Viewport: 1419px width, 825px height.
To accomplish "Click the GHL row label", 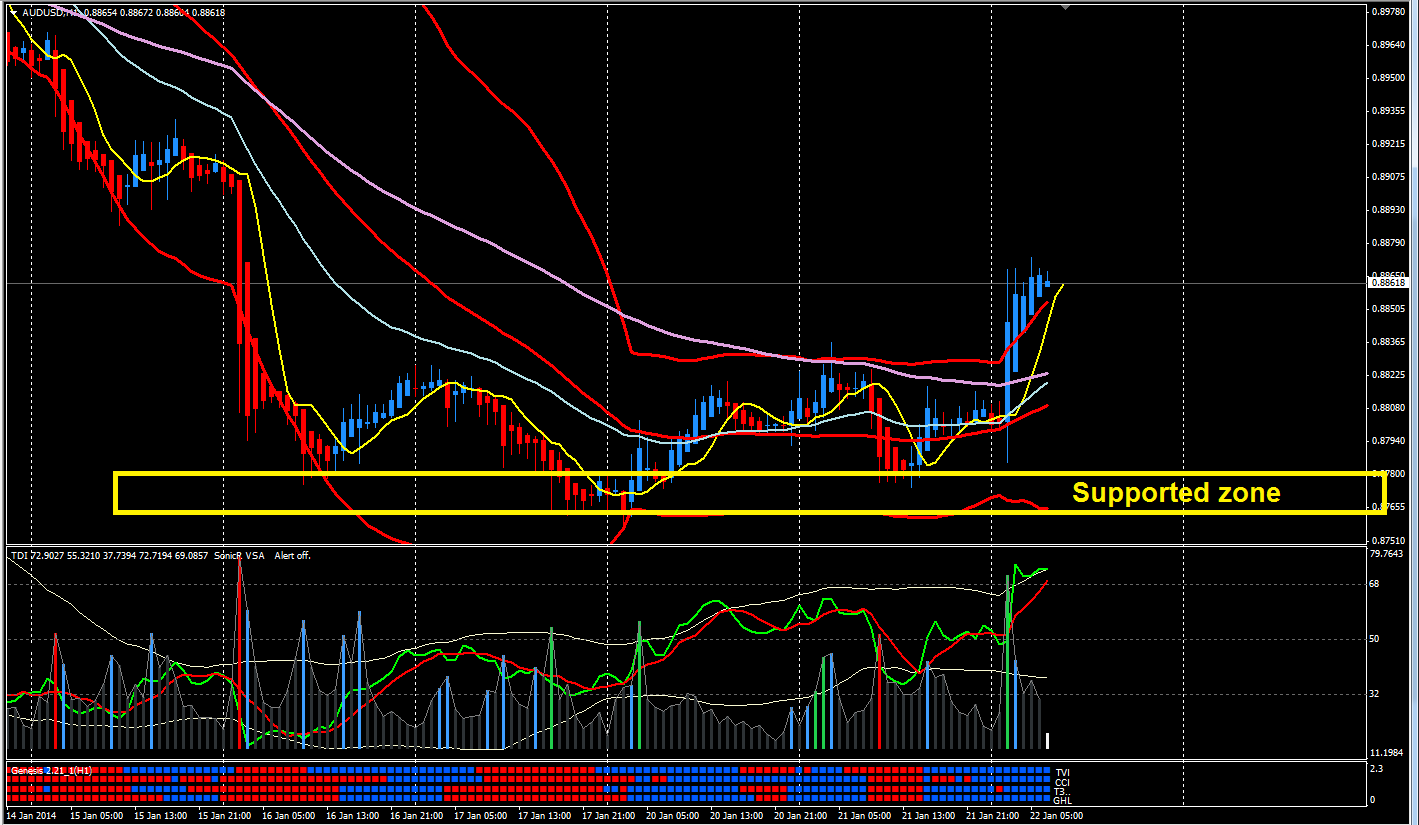I will (x=1062, y=800).
